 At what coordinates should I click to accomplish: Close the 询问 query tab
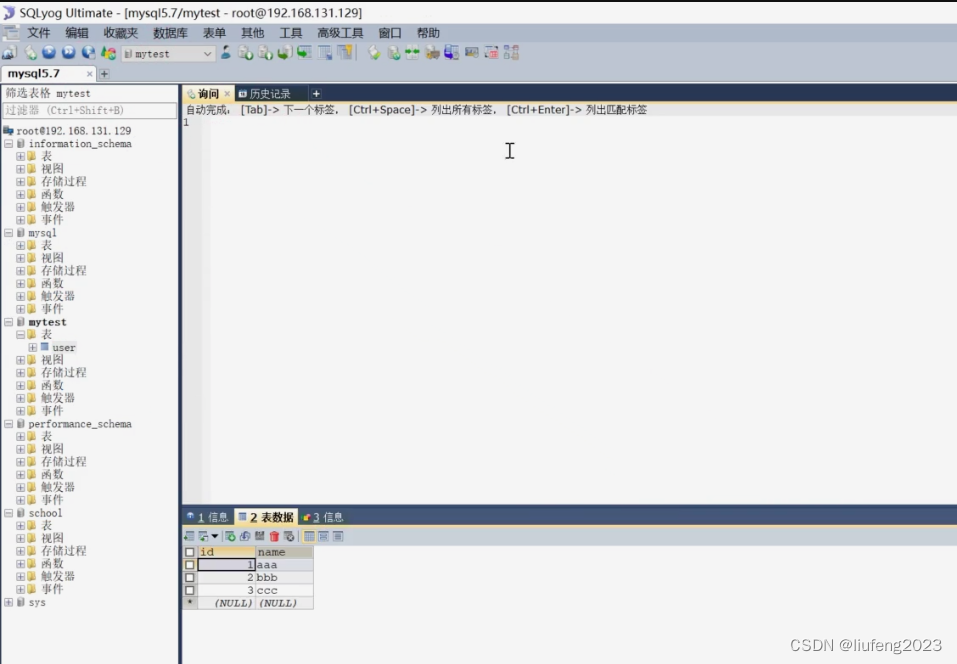227,94
